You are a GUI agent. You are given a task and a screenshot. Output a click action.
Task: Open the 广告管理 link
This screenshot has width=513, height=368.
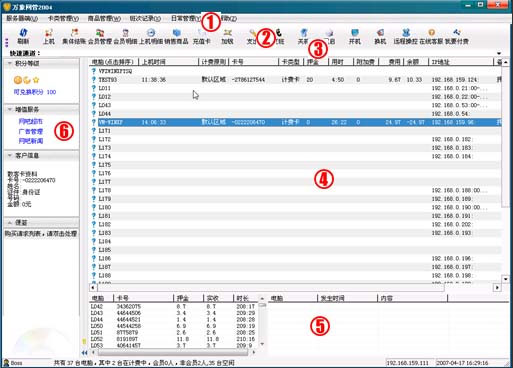(31, 131)
